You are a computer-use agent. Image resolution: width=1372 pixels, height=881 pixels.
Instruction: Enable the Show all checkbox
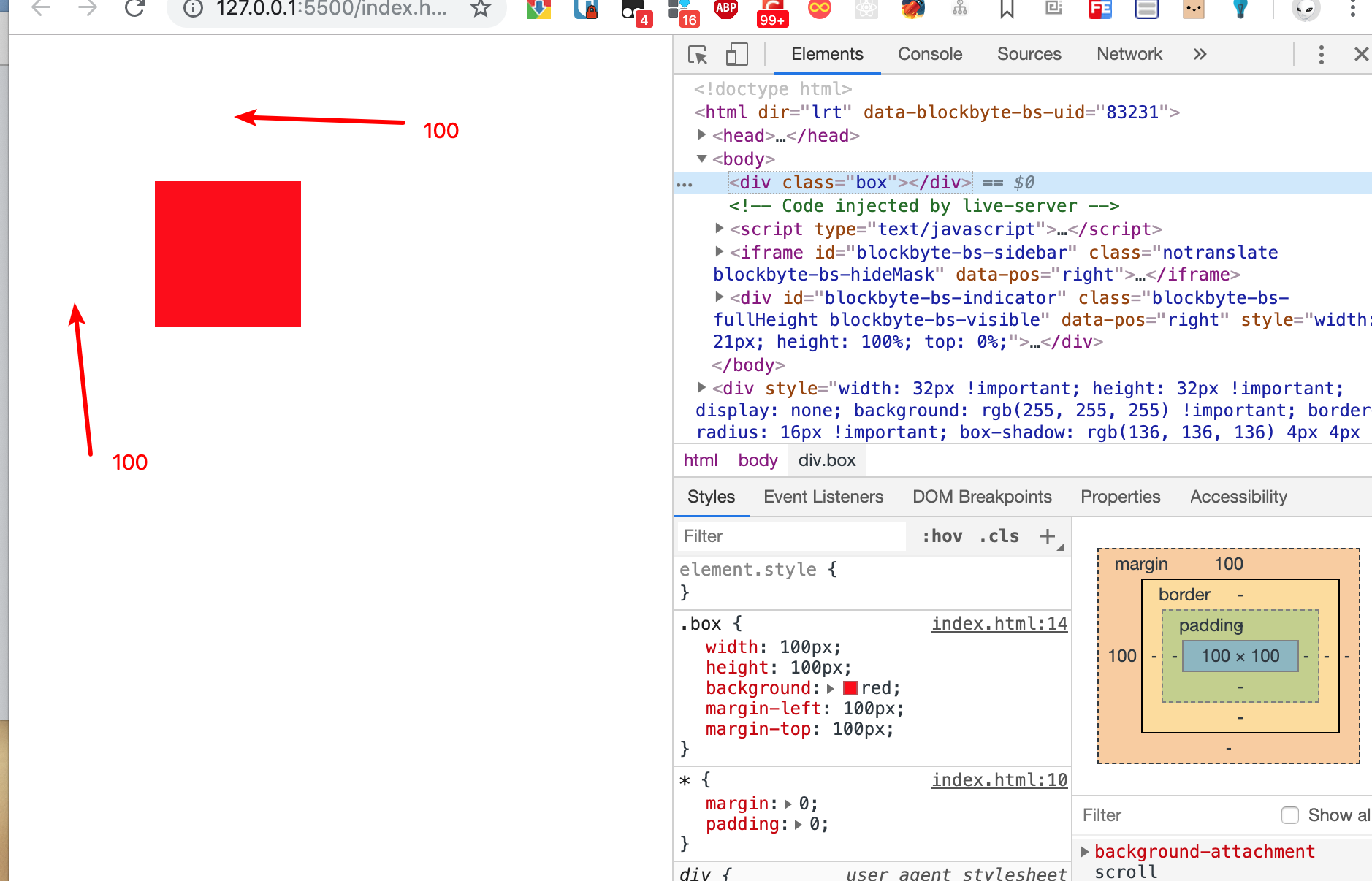1290,815
